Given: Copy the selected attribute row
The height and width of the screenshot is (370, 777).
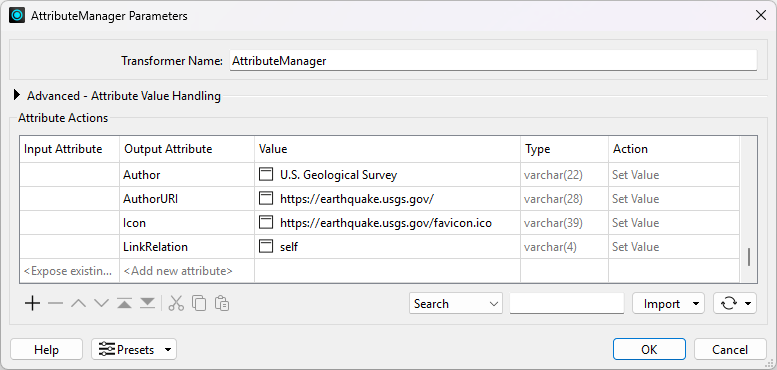Looking at the screenshot, I should pyautogui.click(x=199, y=303).
